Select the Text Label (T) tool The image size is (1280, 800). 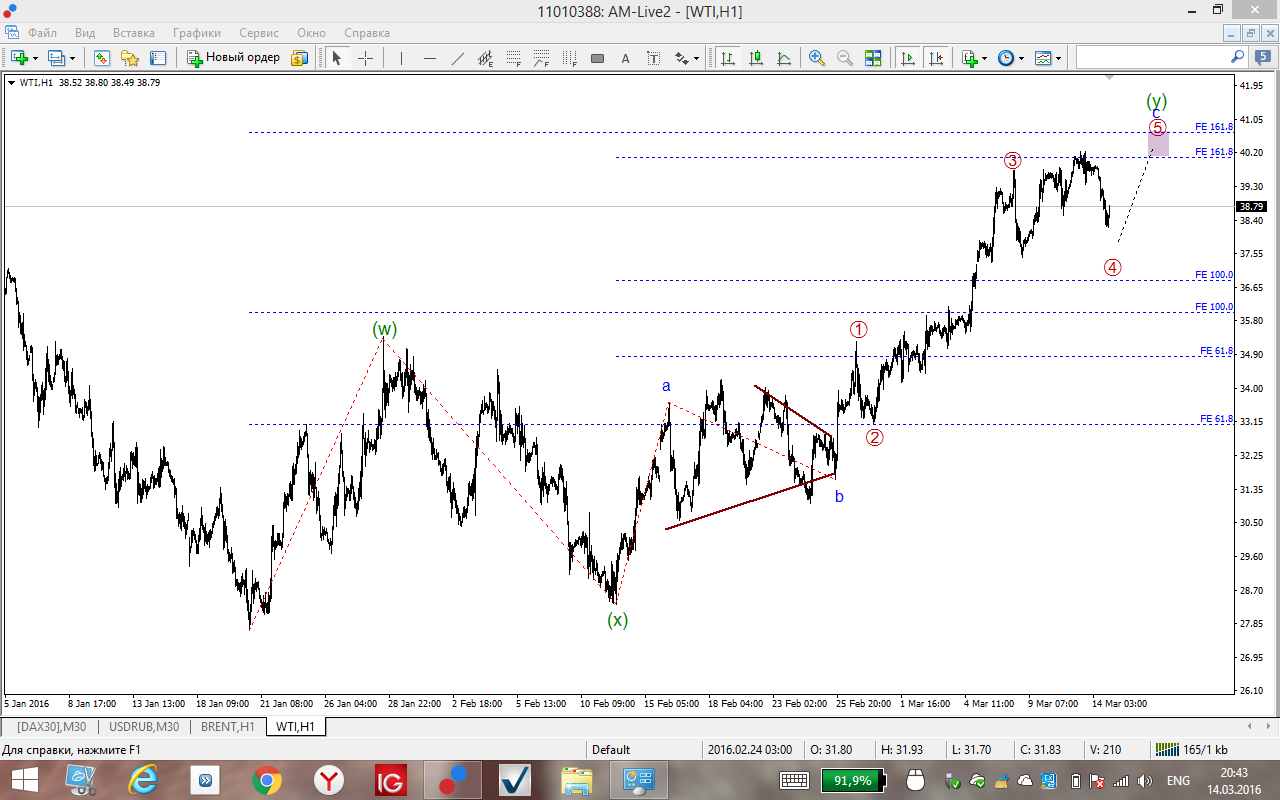click(x=654, y=58)
